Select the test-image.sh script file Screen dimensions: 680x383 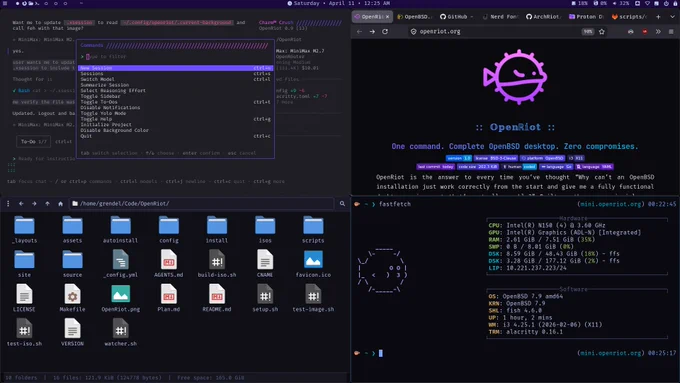pos(313,298)
